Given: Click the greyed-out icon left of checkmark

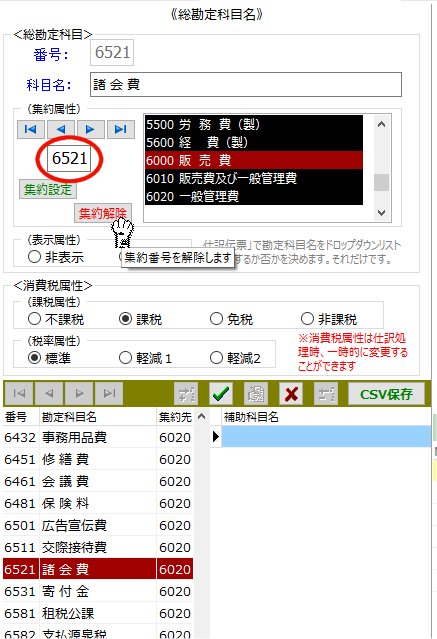Looking at the screenshot, I should [186, 394].
